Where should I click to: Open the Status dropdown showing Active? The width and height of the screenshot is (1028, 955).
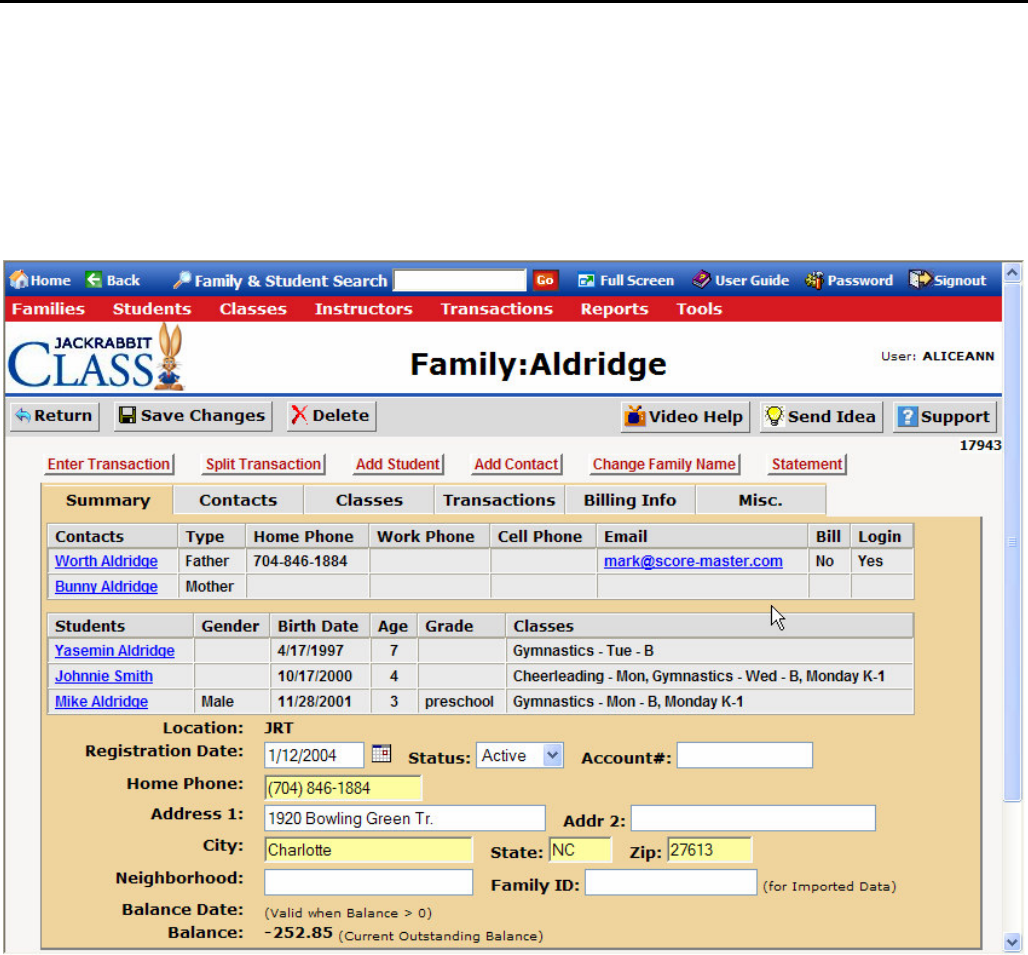coord(519,756)
